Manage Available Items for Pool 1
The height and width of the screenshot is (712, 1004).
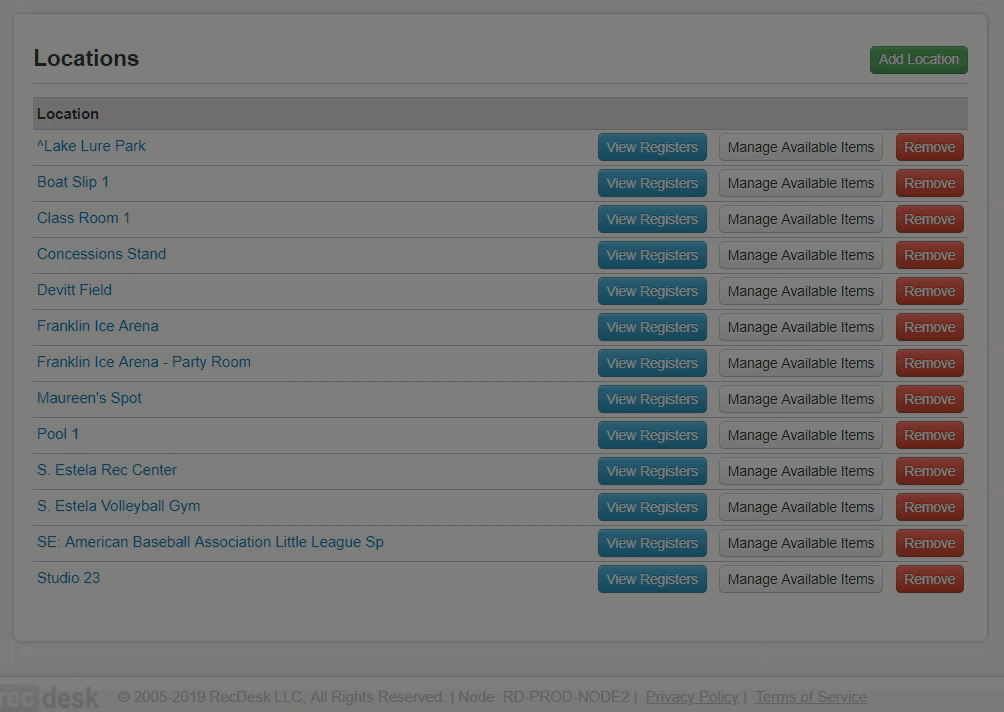coord(800,435)
